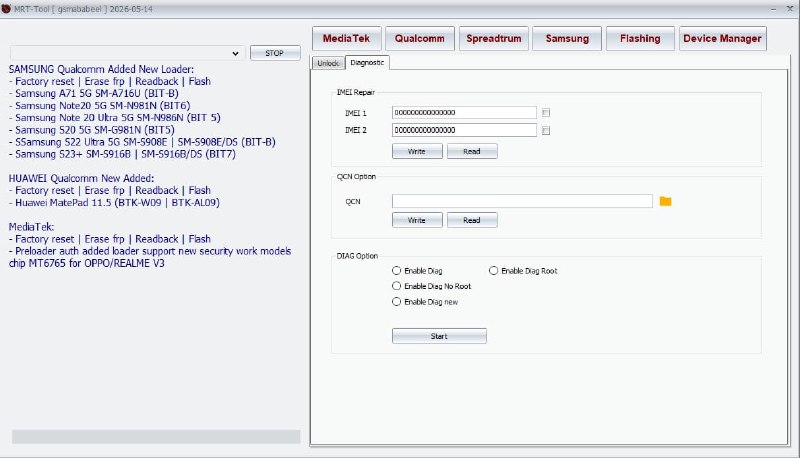Select the Diagnostic tab
This screenshot has height=458, width=800.
point(367,62)
